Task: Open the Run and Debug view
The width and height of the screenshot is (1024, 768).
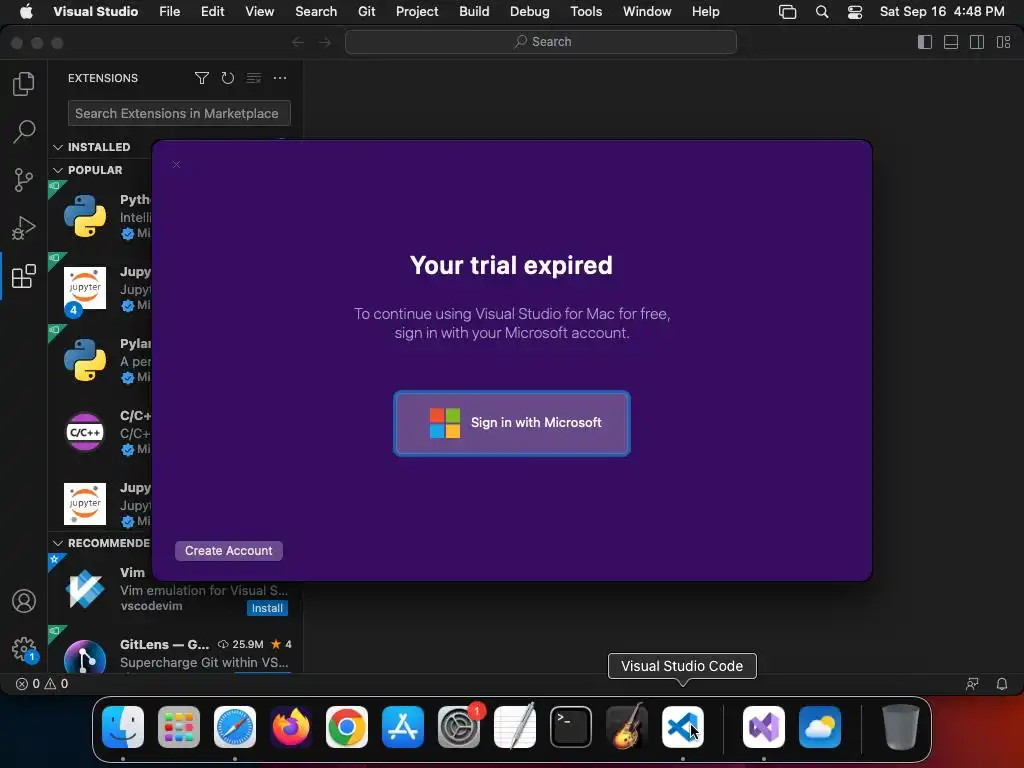Action: [x=24, y=228]
